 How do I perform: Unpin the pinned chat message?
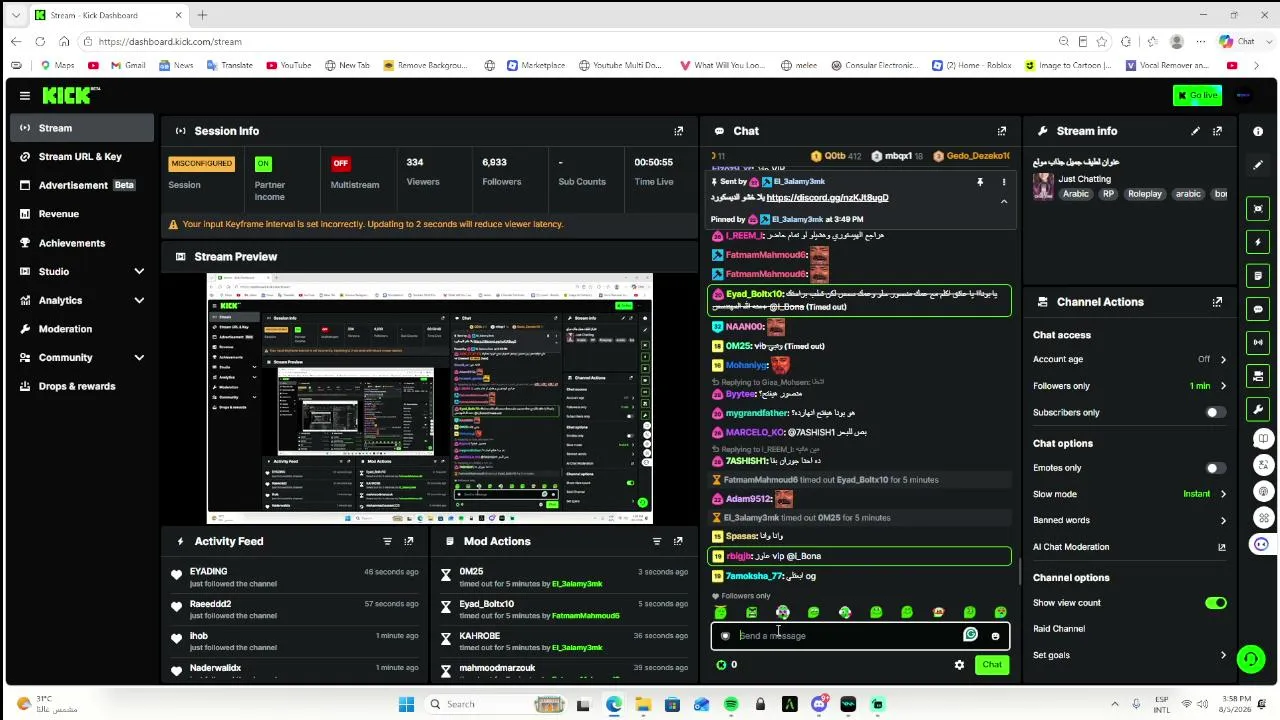(980, 182)
